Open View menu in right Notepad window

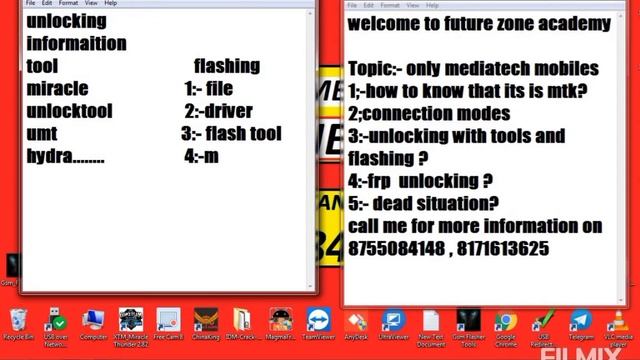(x=413, y=5)
